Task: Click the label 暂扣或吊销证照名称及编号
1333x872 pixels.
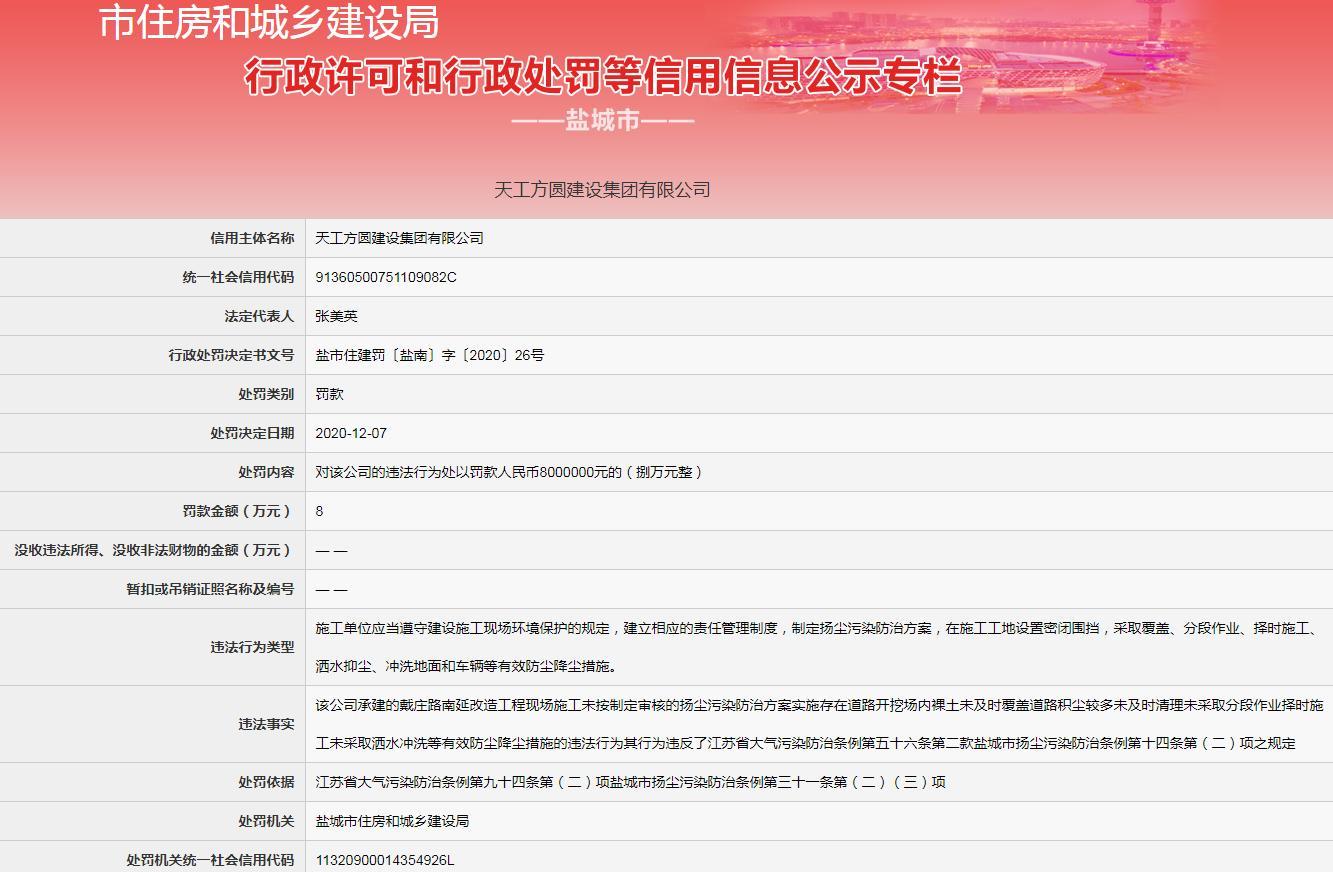Action: pos(210,589)
